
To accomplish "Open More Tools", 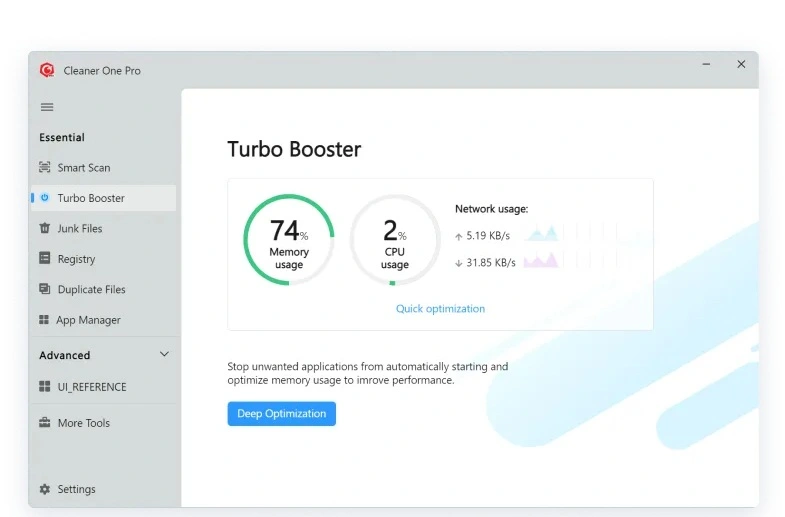I will (104, 423).
